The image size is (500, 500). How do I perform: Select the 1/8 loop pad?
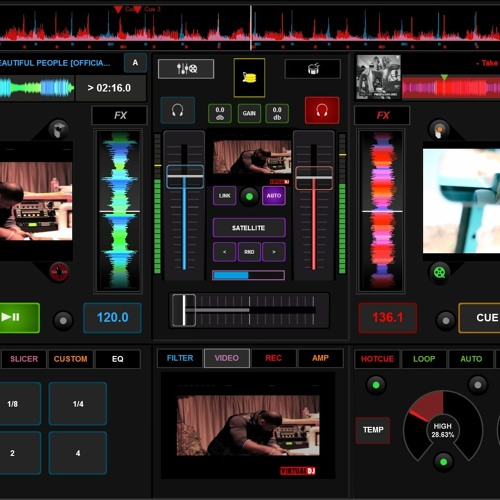(x=20, y=404)
